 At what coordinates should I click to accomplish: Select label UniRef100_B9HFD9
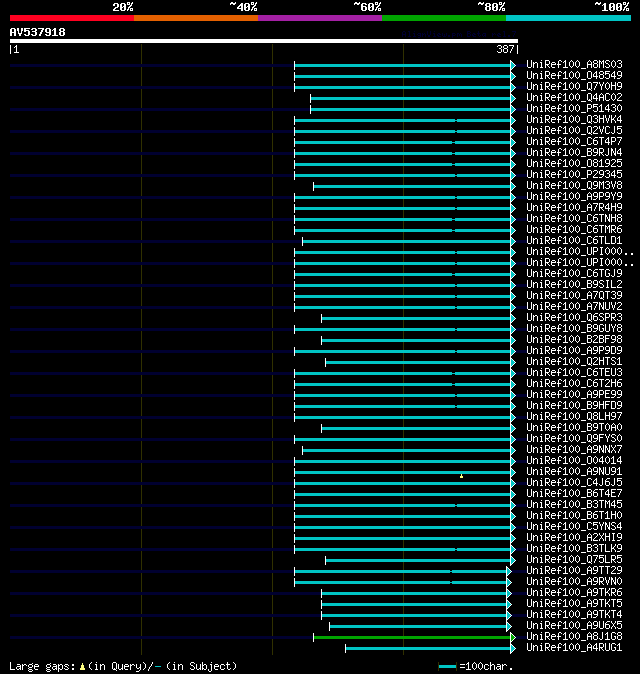coord(574,406)
